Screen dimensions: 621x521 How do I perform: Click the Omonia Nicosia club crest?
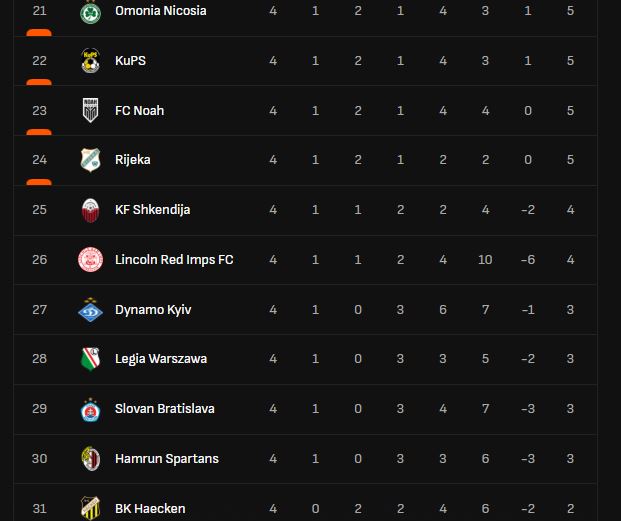(91, 11)
